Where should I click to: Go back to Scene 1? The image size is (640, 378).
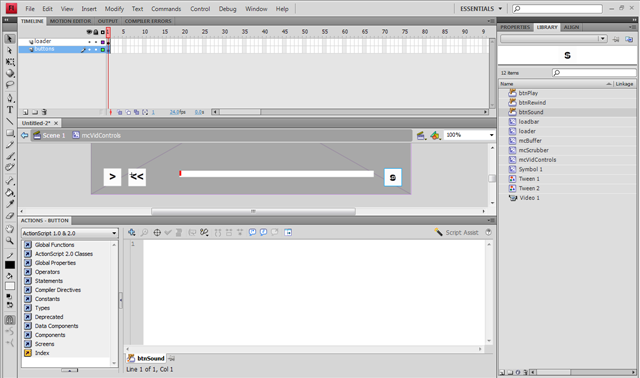pyautogui.click(x=49, y=136)
